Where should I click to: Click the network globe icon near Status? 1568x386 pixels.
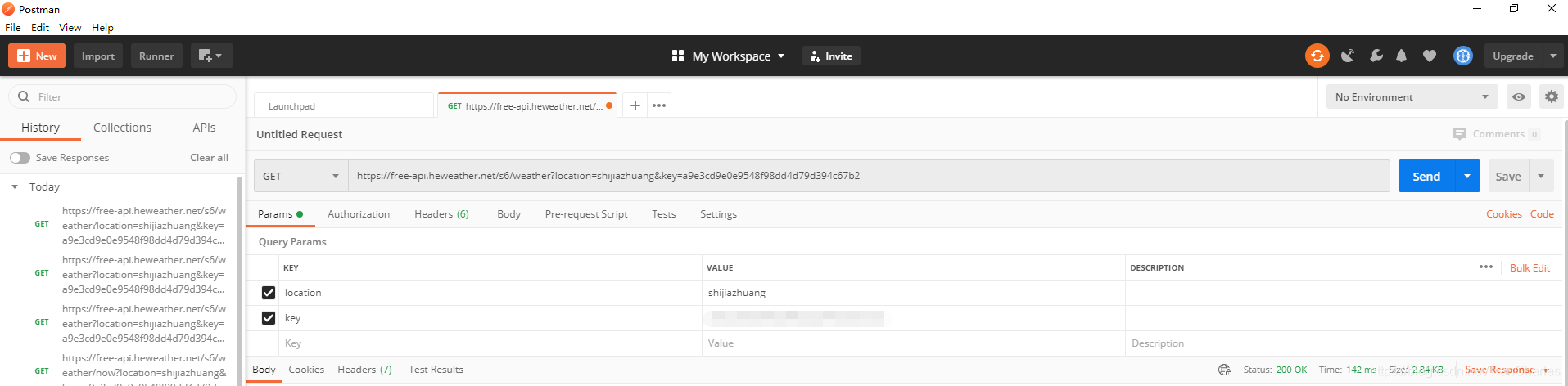tap(1225, 370)
